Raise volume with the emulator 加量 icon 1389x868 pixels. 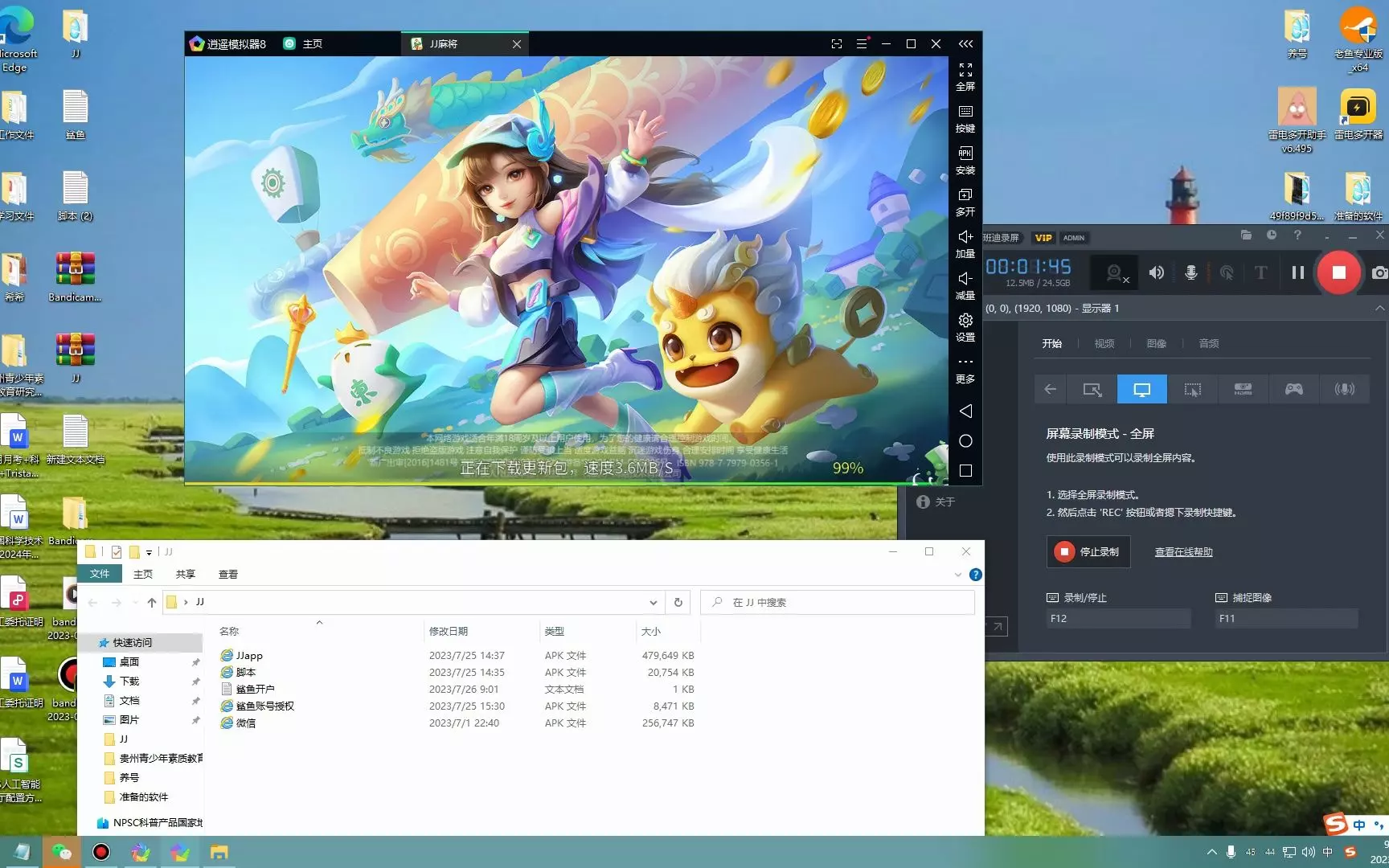coord(965,237)
